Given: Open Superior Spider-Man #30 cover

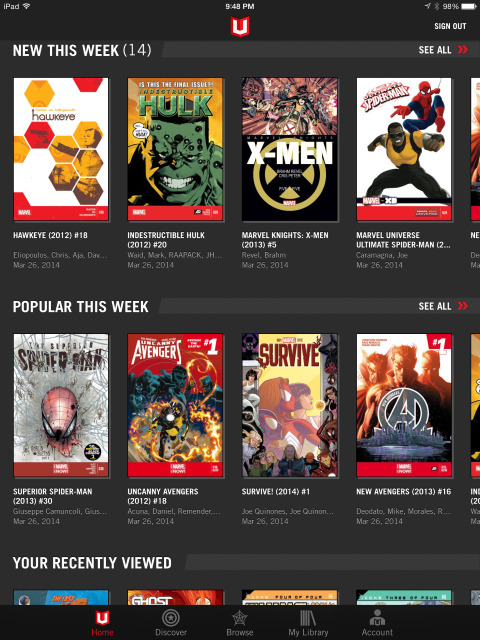Looking at the screenshot, I should 61,405.
